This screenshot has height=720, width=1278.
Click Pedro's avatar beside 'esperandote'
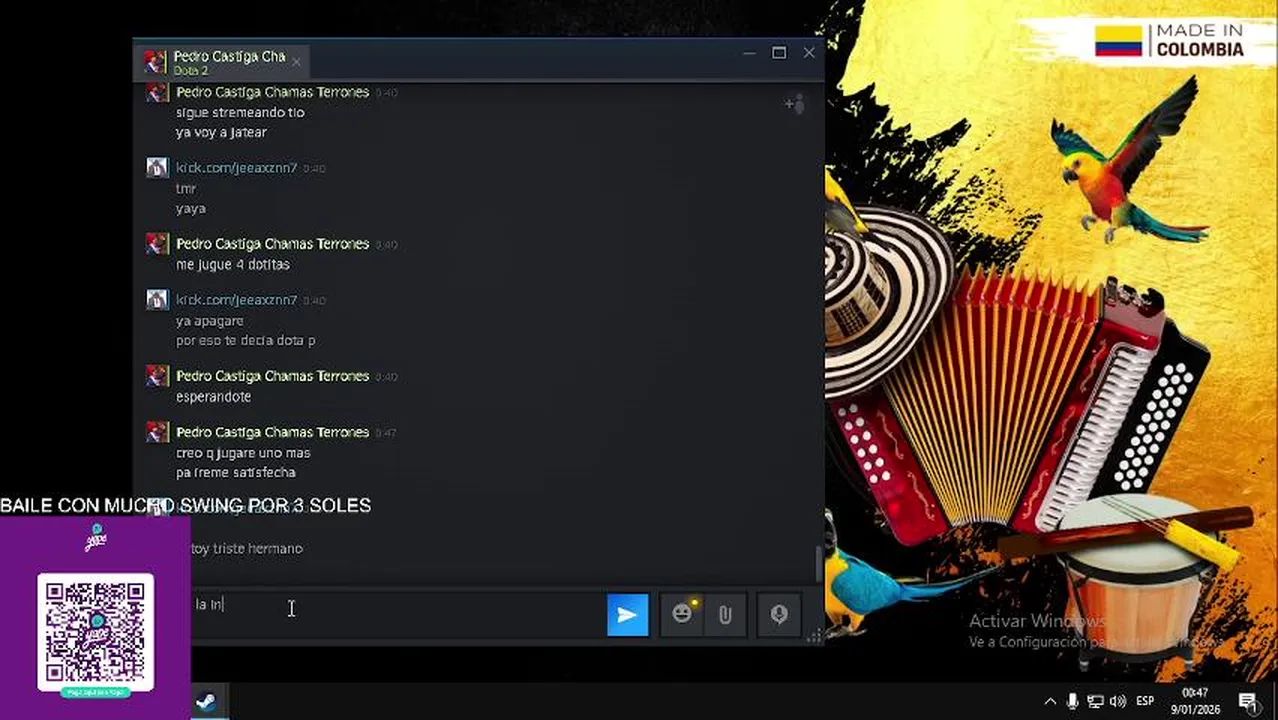pyautogui.click(x=157, y=376)
